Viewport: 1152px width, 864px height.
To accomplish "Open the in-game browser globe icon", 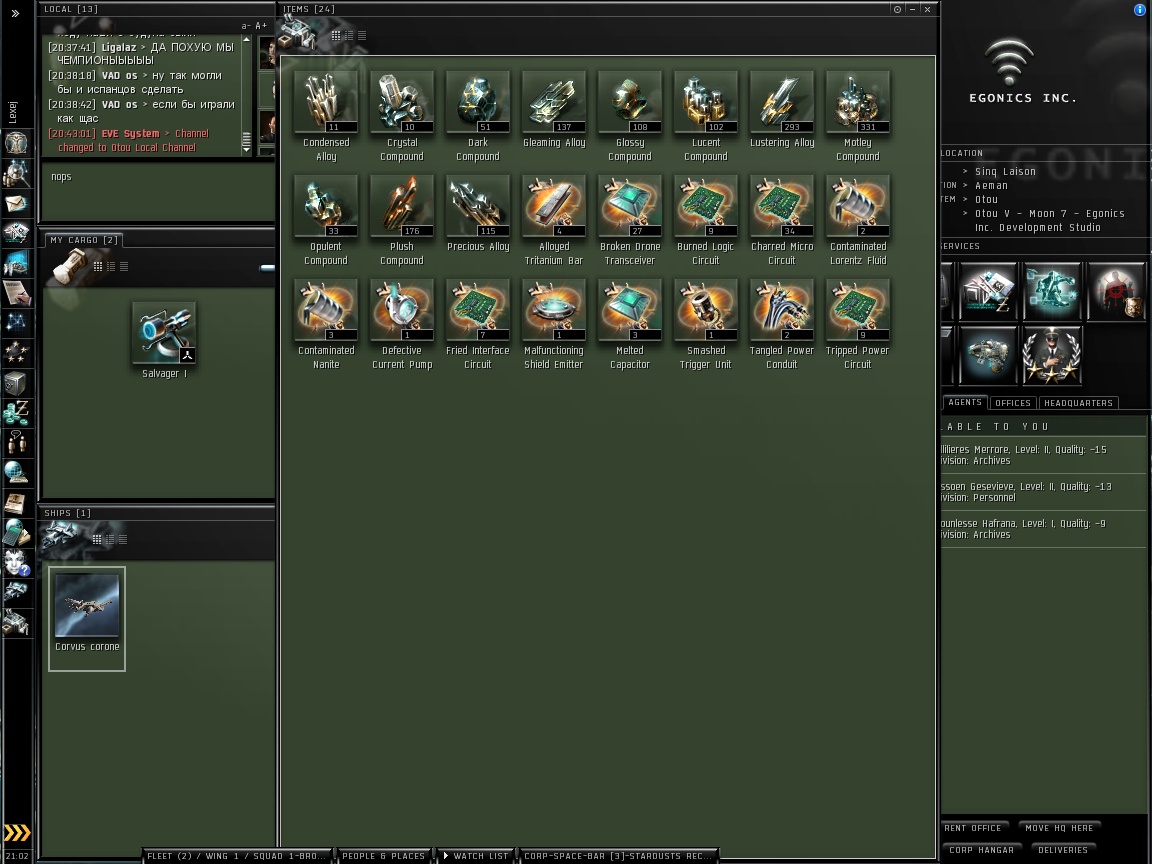I will (16, 472).
